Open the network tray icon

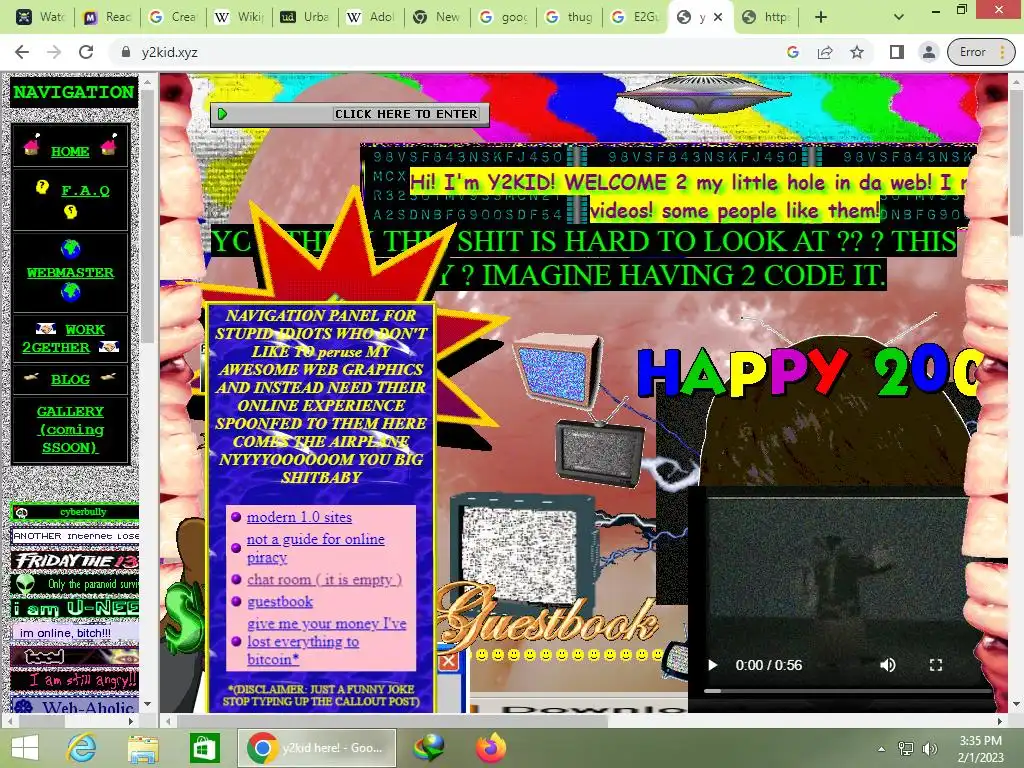tap(906, 749)
